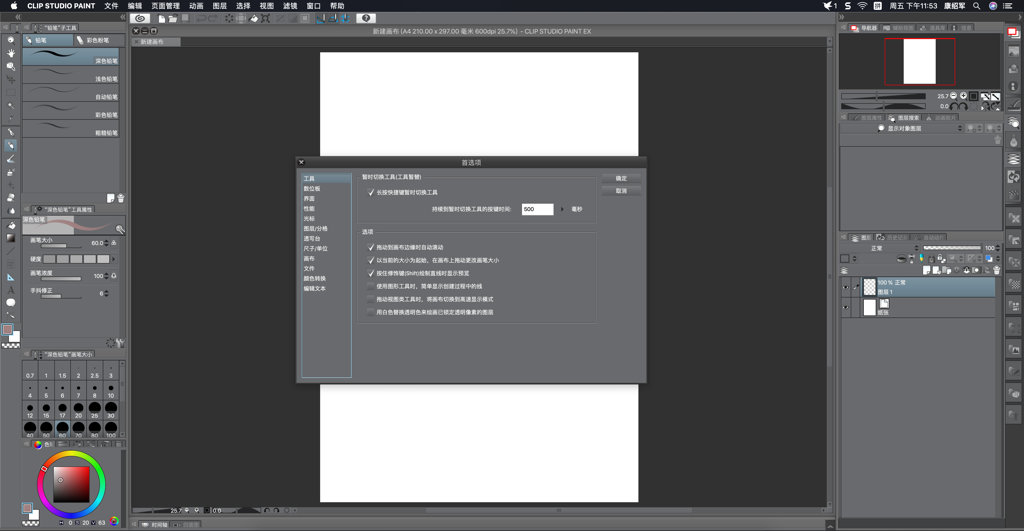Viewport: 1024px width, 531px height.
Task: Zoom in using navigator plus icon
Action: coord(962,96)
